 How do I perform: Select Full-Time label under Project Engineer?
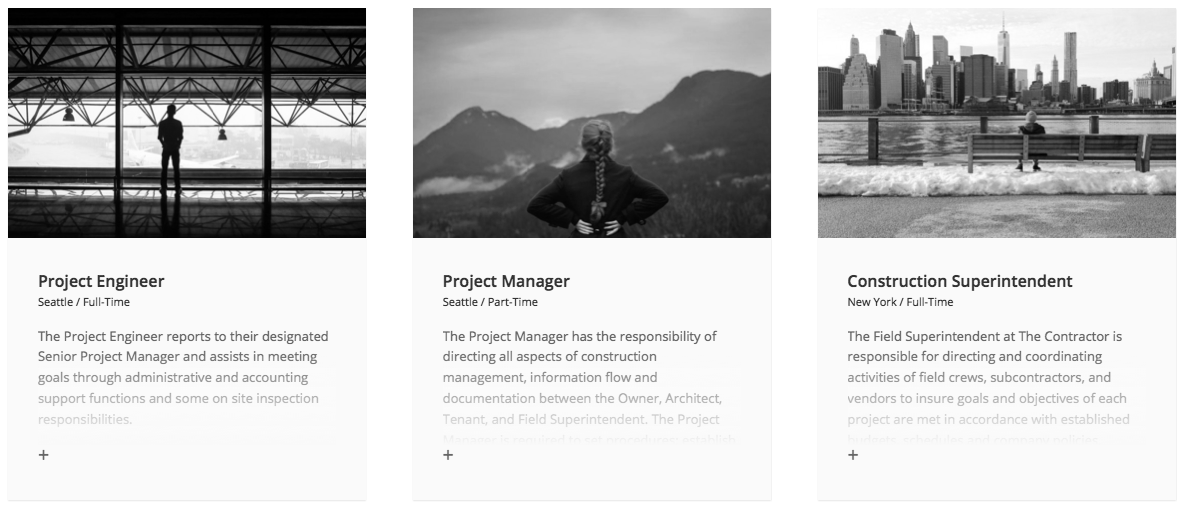tap(107, 302)
